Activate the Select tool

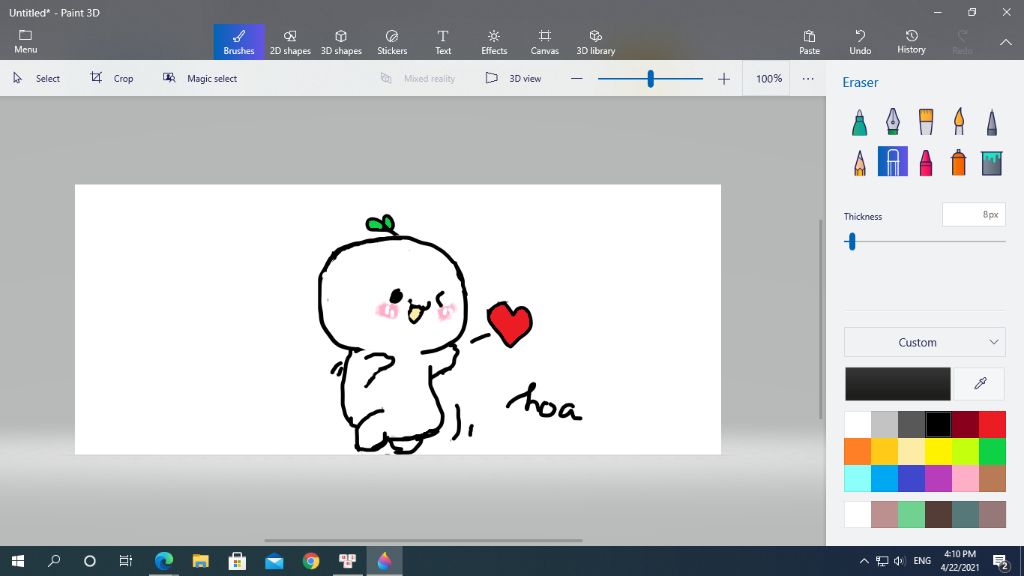click(x=37, y=78)
